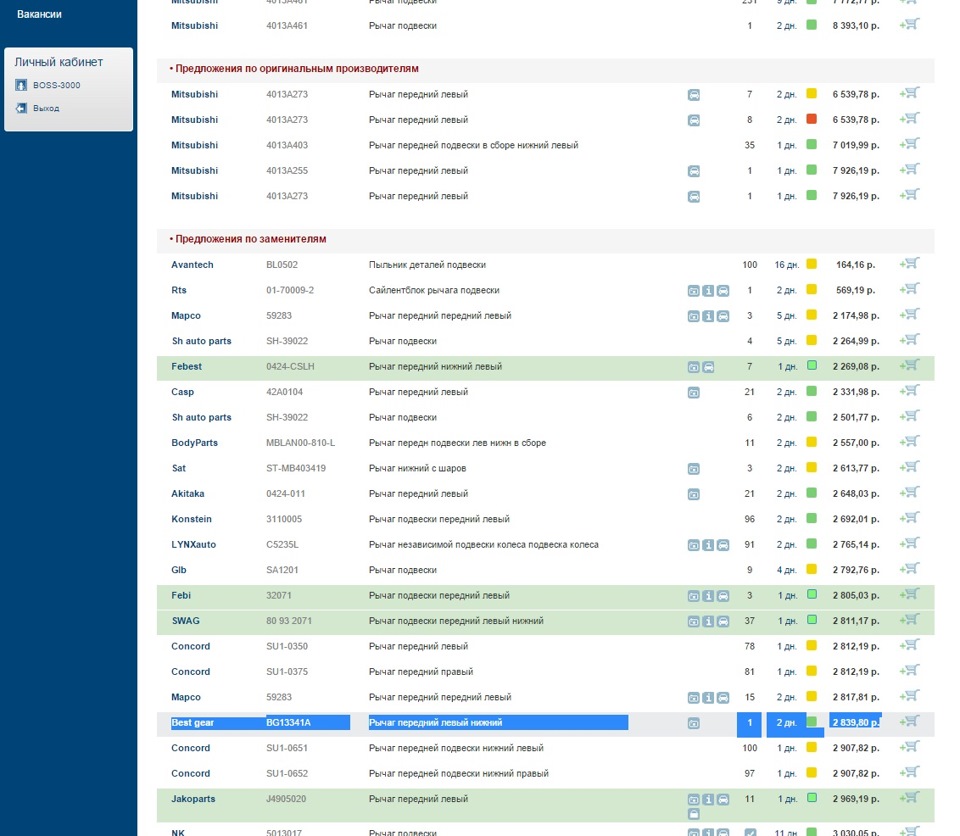Open info icon for LYNXauto C5235L
Viewport: 960px width, 836px height.
[x=708, y=545]
